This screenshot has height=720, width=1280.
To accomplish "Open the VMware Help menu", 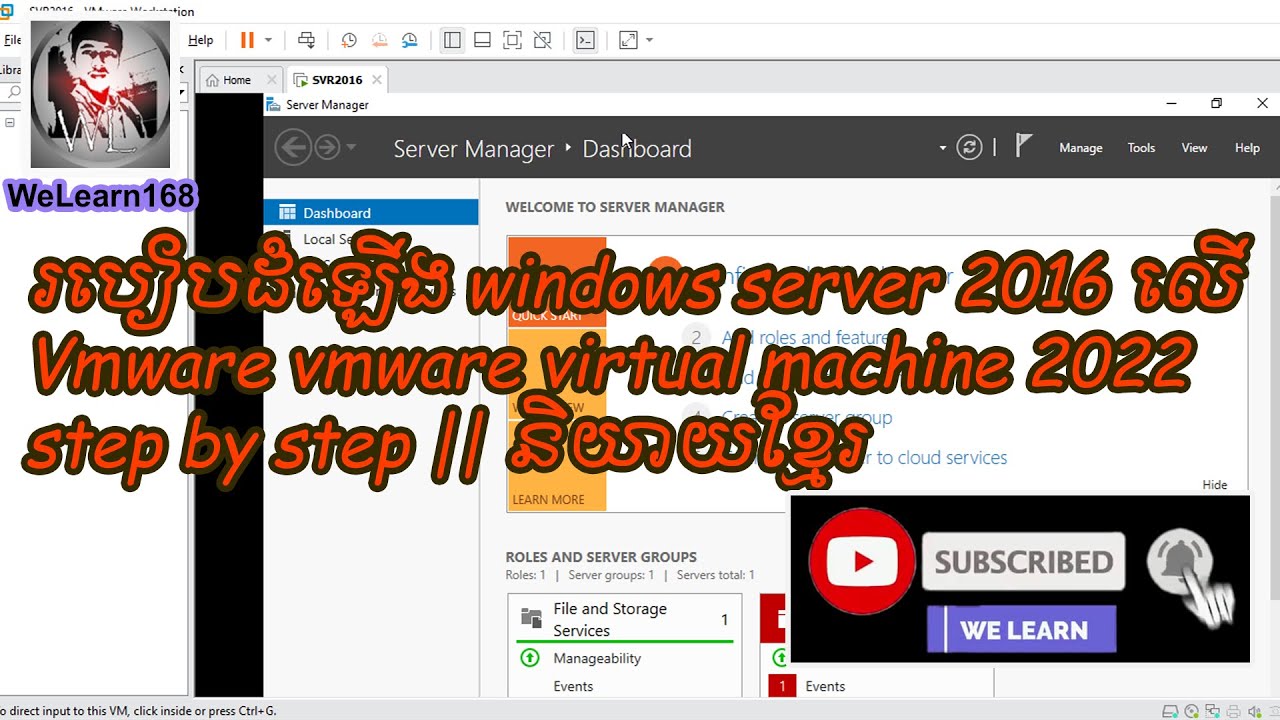I will tap(200, 40).
